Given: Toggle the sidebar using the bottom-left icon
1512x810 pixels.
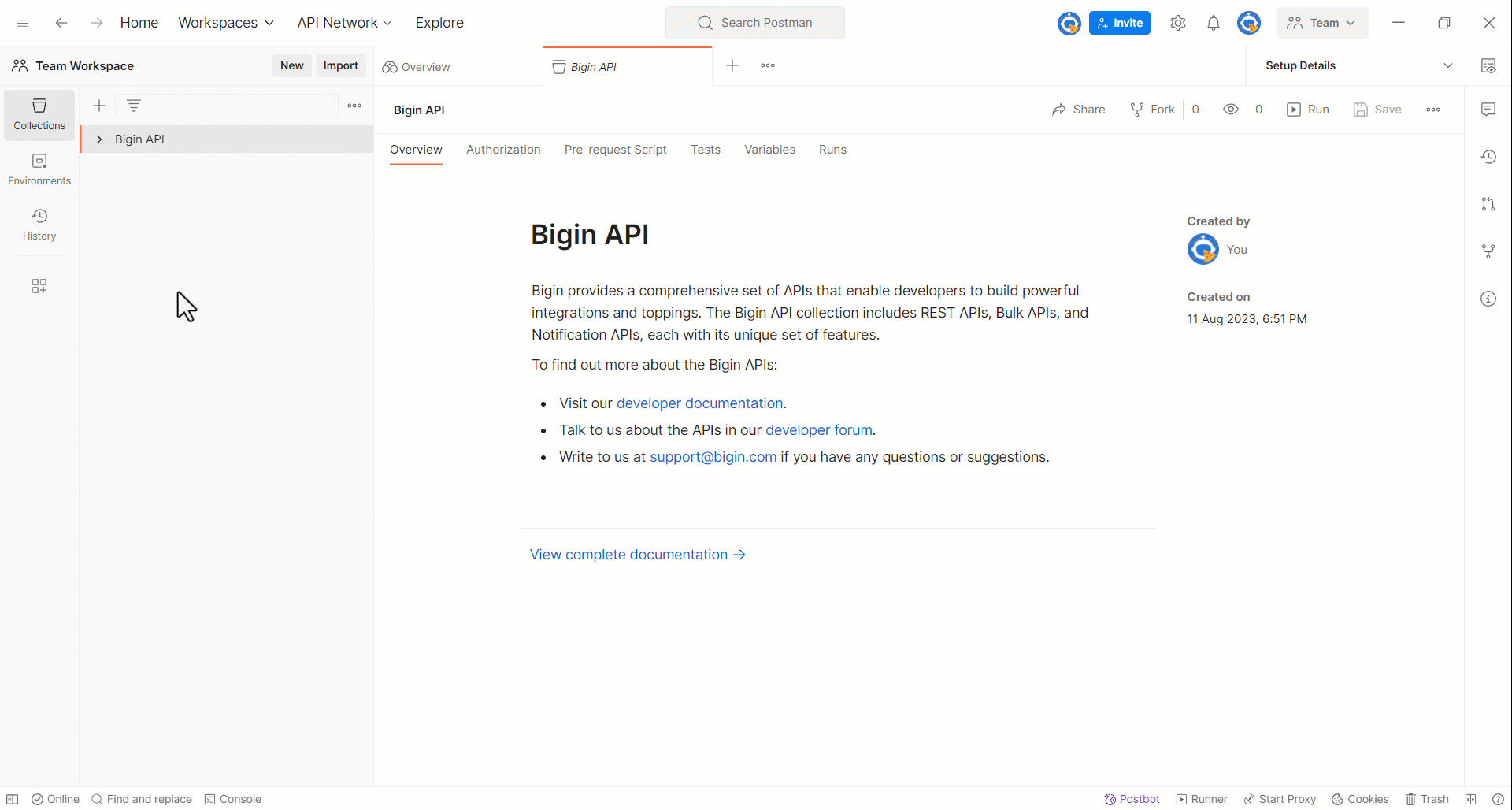Looking at the screenshot, I should [x=13, y=799].
